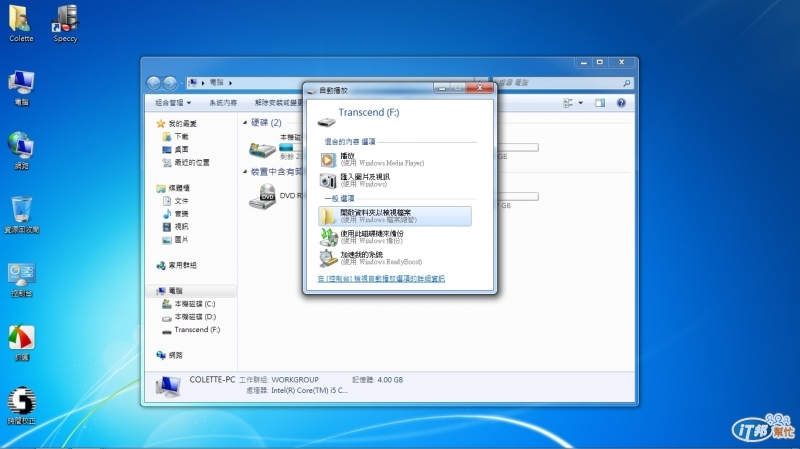Select 媒體櫃 (Libraries) in navigation pane
Viewport: 800px width, 449px height.
tap(173, 188)
